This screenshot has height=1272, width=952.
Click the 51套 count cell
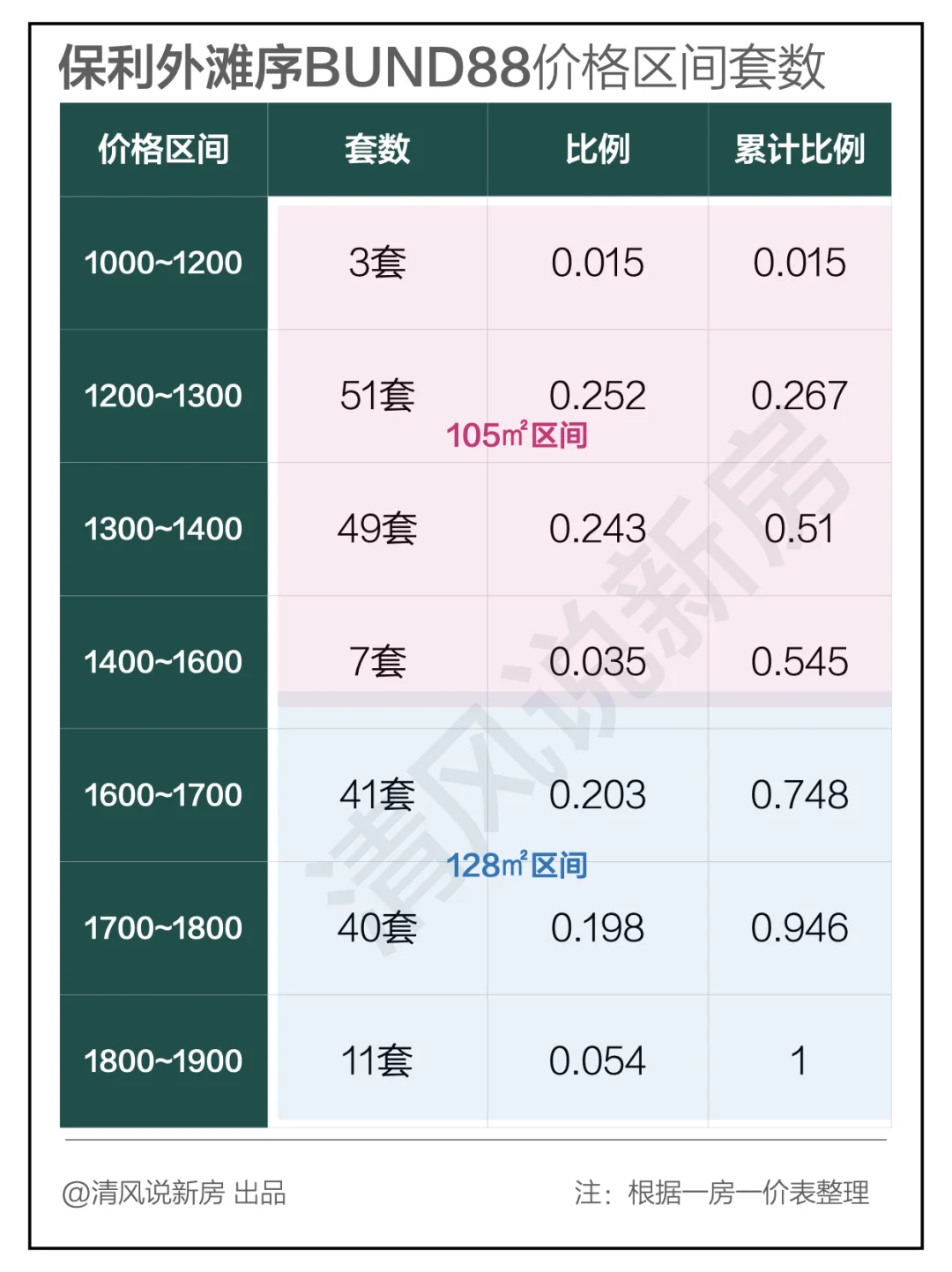click(x=377, y=396)
